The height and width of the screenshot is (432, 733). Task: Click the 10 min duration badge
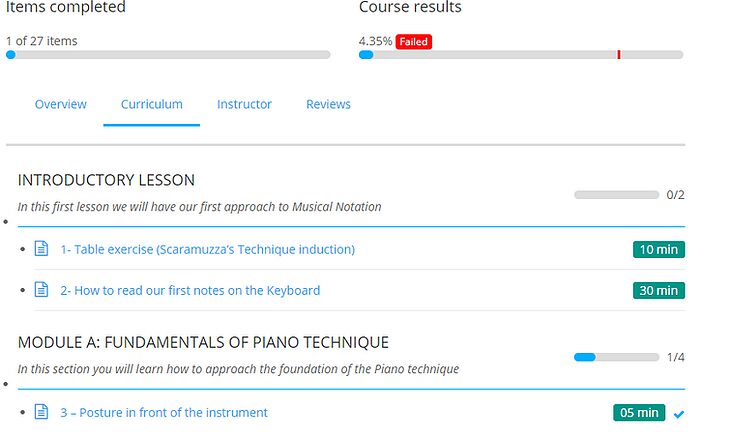tap(658, 250)
